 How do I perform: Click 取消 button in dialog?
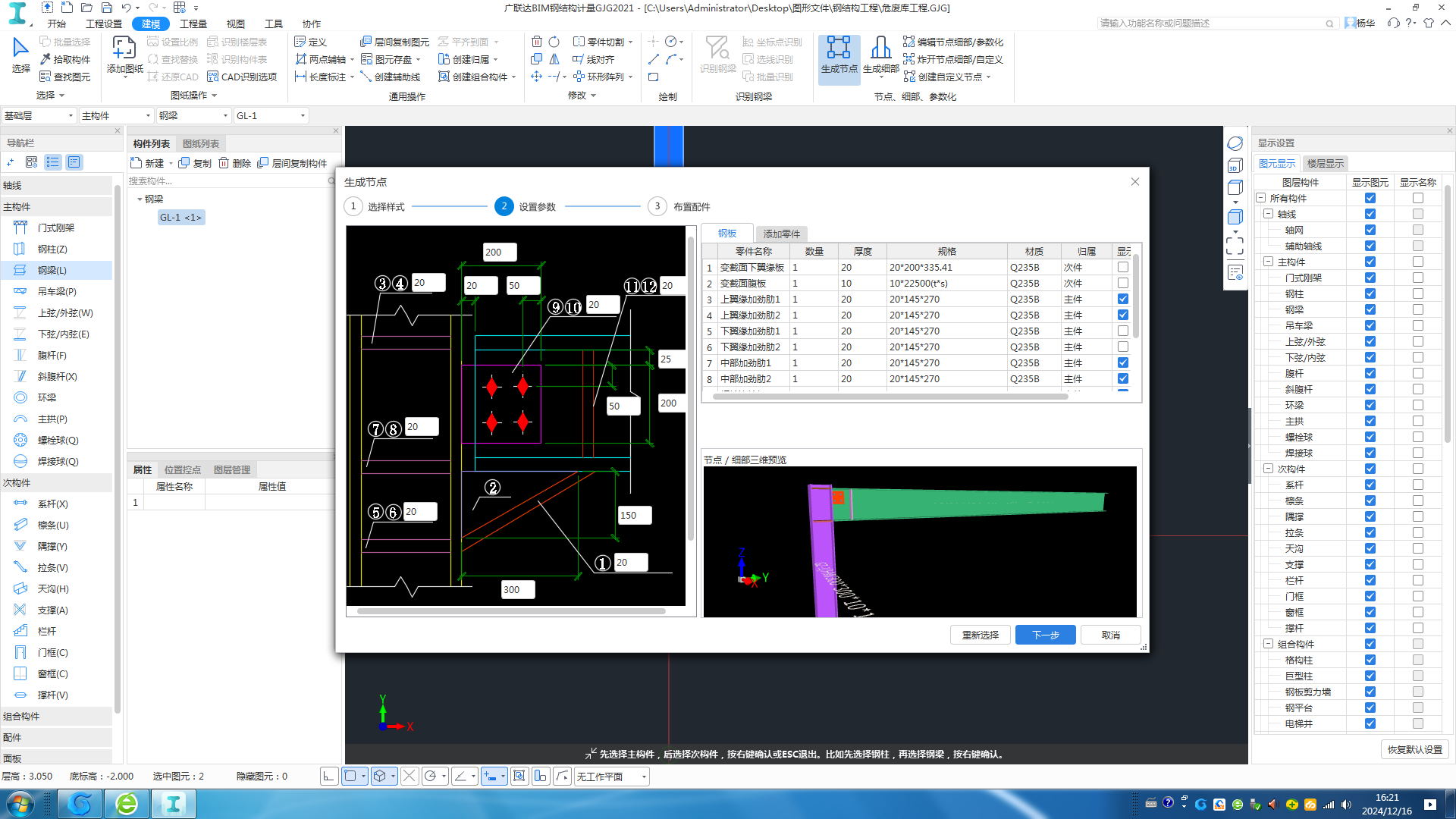coord(1110,635)
